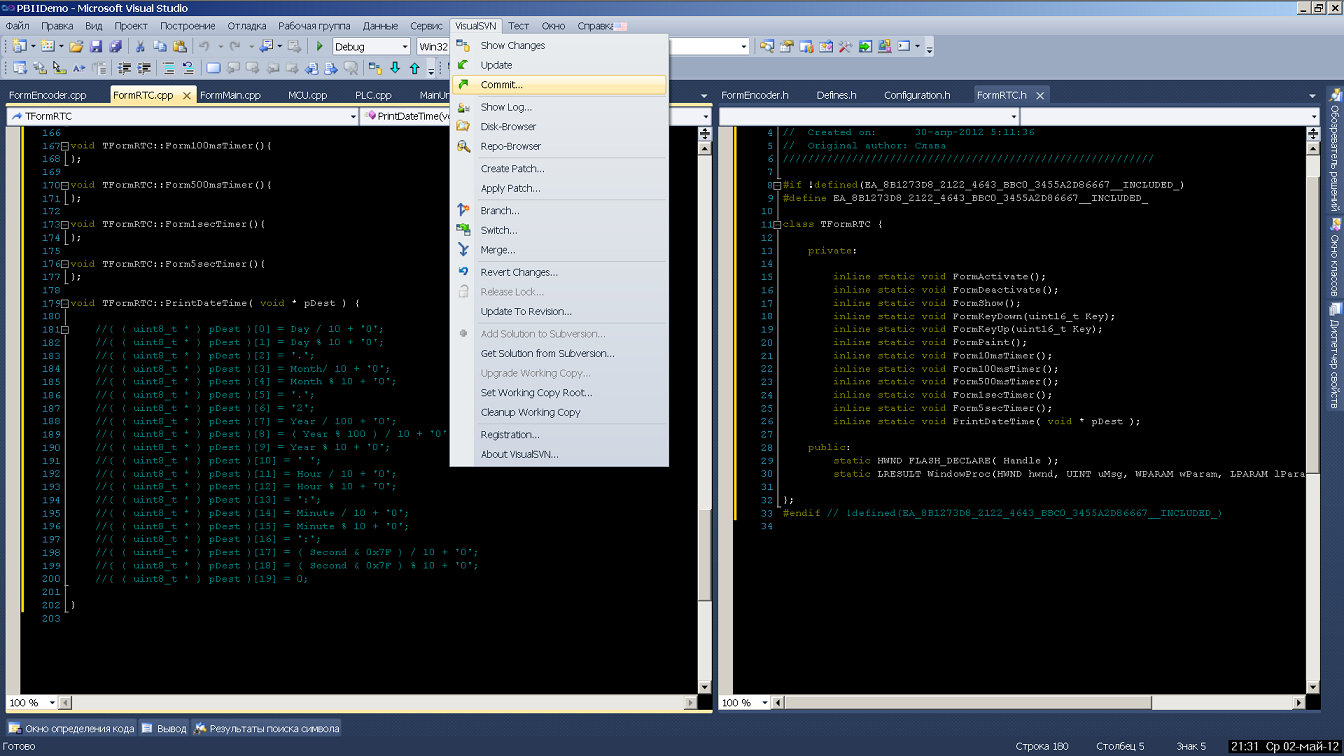
Task: Click the Save floppy disk icon
Action: point(96,46)
